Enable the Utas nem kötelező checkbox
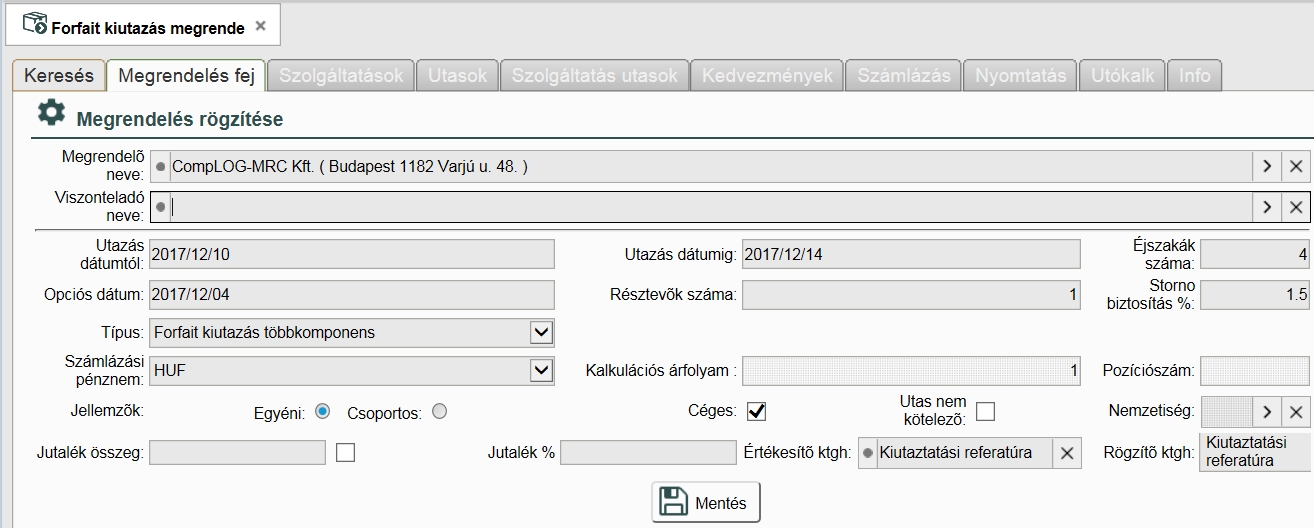This screenshot has width=1314, height=528. (x=986, y=411)
